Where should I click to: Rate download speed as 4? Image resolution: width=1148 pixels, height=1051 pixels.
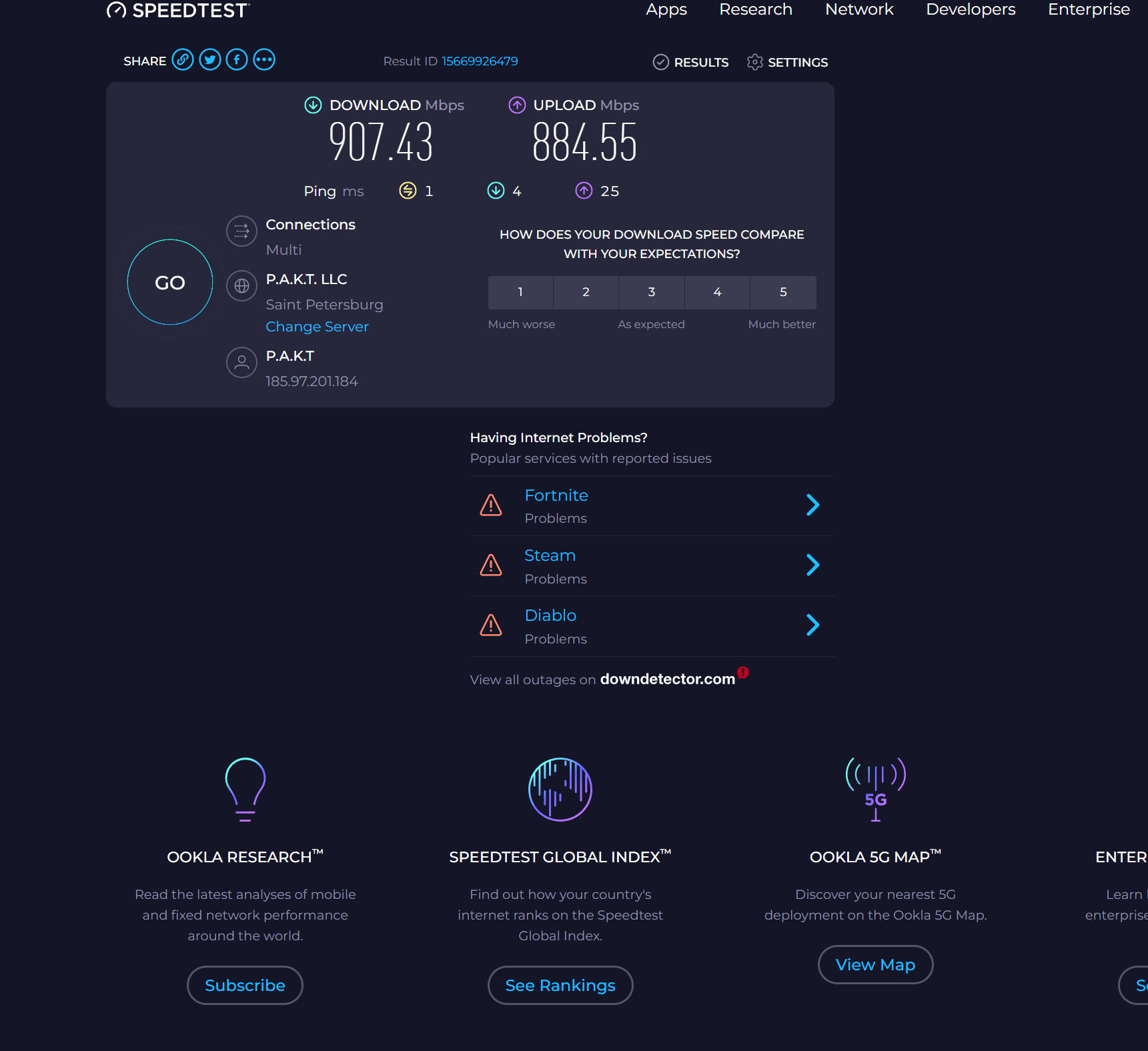coord(717,292)
